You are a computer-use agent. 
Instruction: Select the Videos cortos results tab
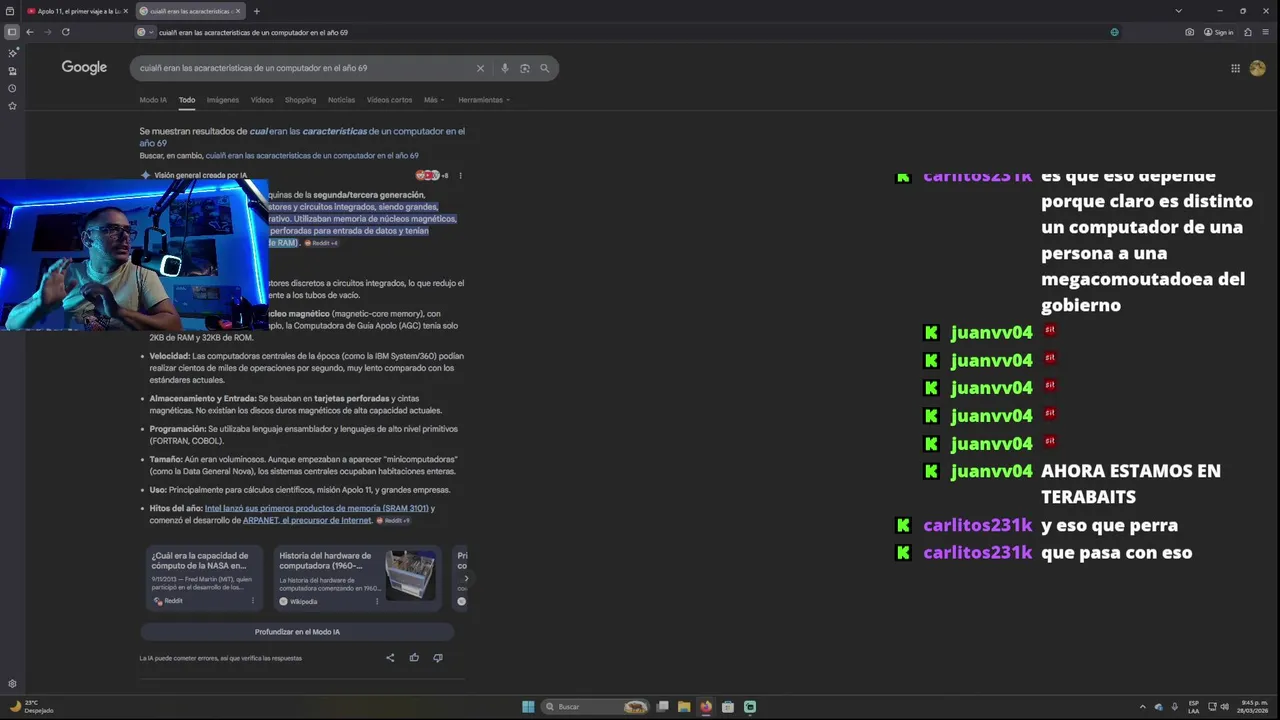389,100
